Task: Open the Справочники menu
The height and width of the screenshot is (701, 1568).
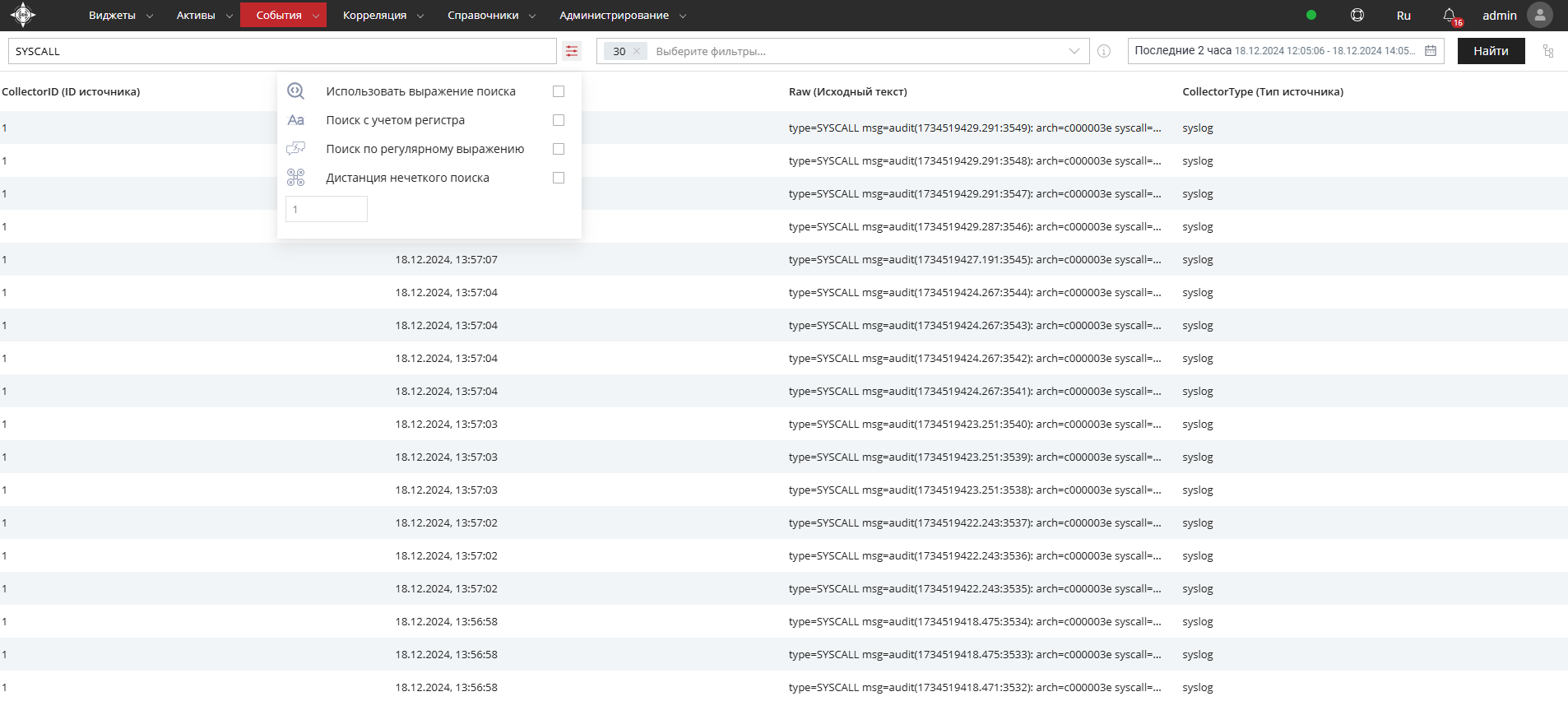Action: pyautogui.click(x=491, y=16)
